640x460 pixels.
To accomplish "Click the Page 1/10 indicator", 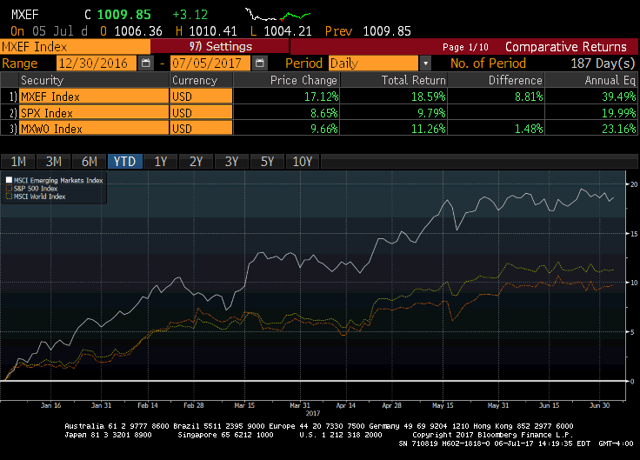I will coord(465,47).
